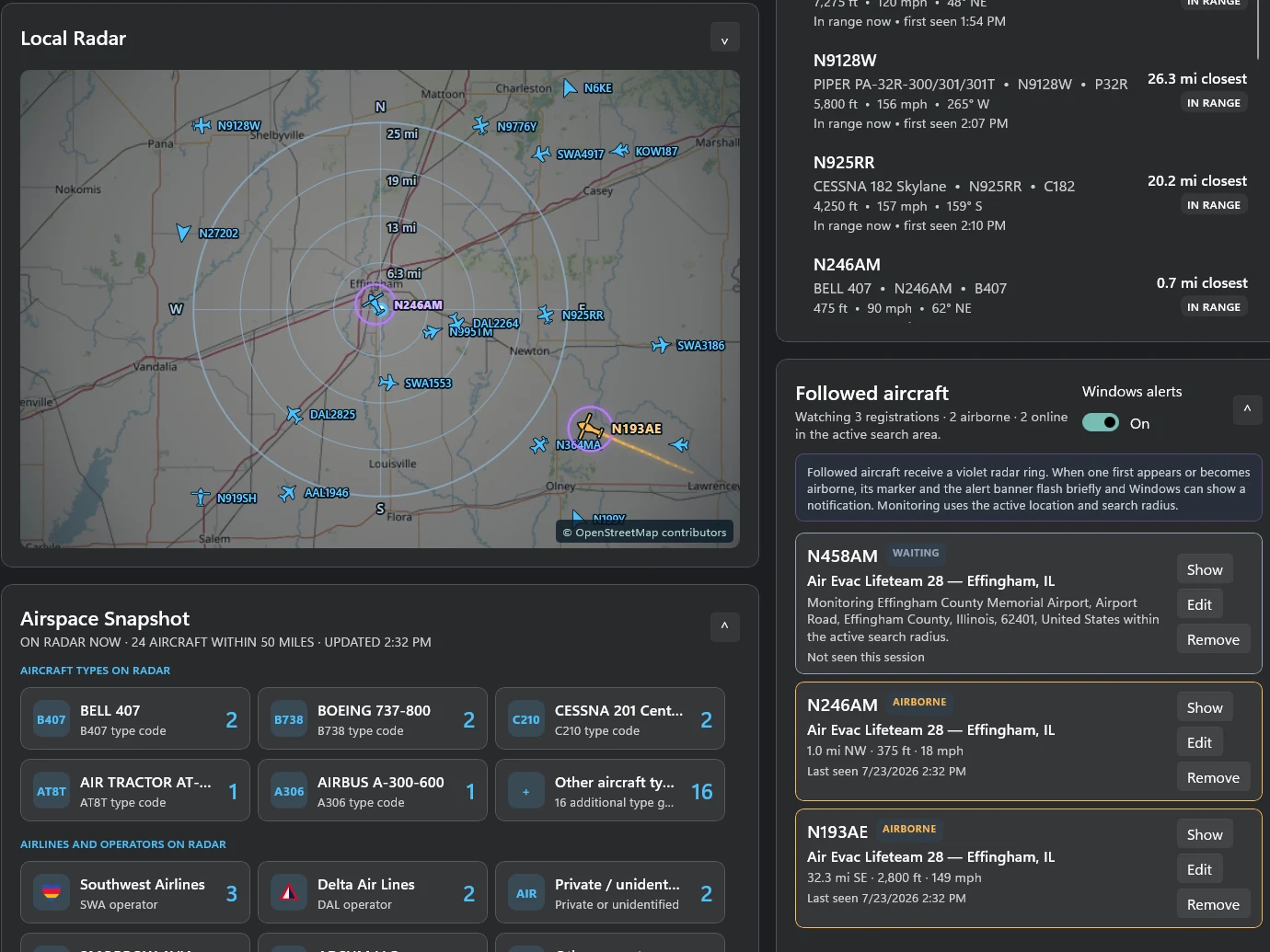This screenshot has width=1270, height=952.
Task: Select the N193AE aircraft marker on radar
Action: (x=589, y=428)
